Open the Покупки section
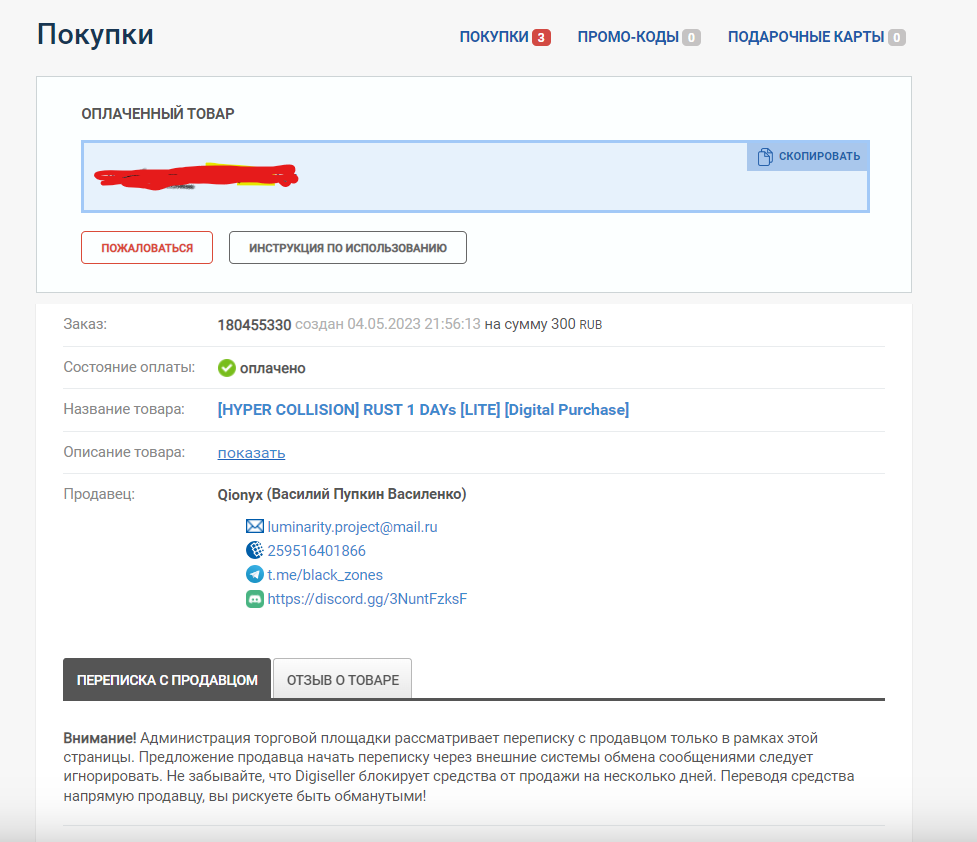 (x=493, y=37)
